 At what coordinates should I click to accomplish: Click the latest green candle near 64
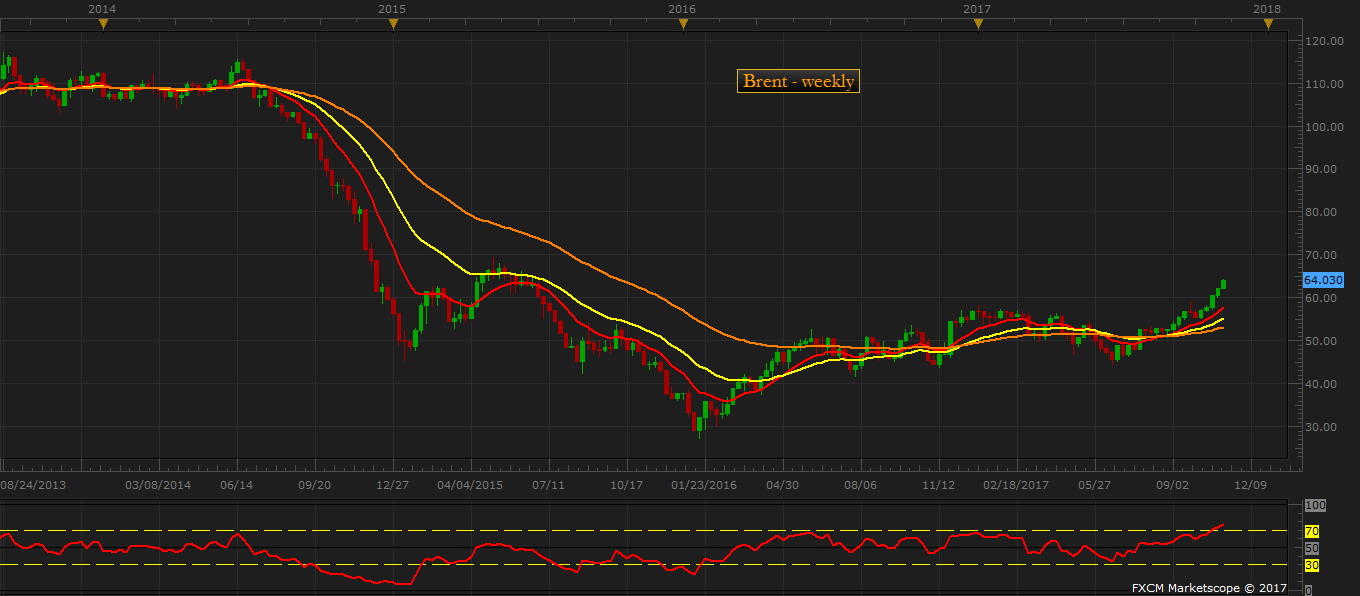click(x=1223, y=284)
